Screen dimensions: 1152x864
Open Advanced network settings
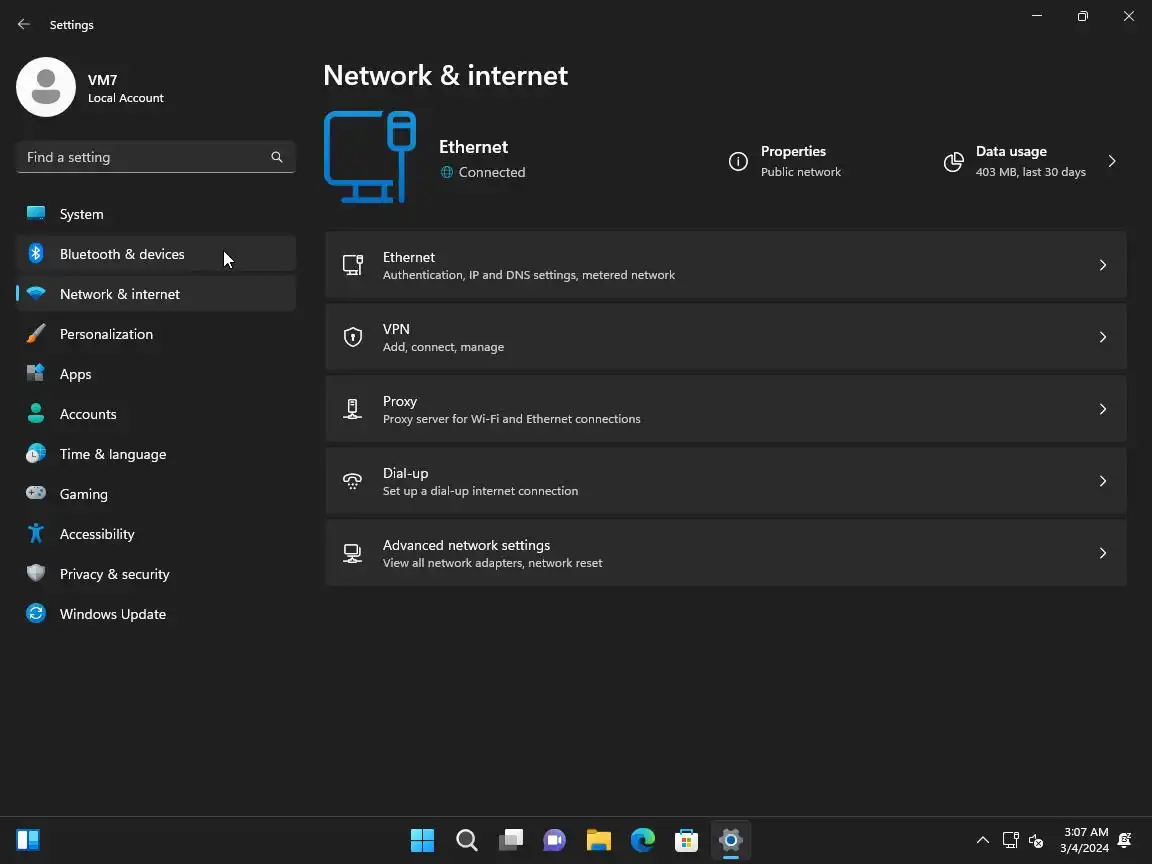[x=725, y=553]
